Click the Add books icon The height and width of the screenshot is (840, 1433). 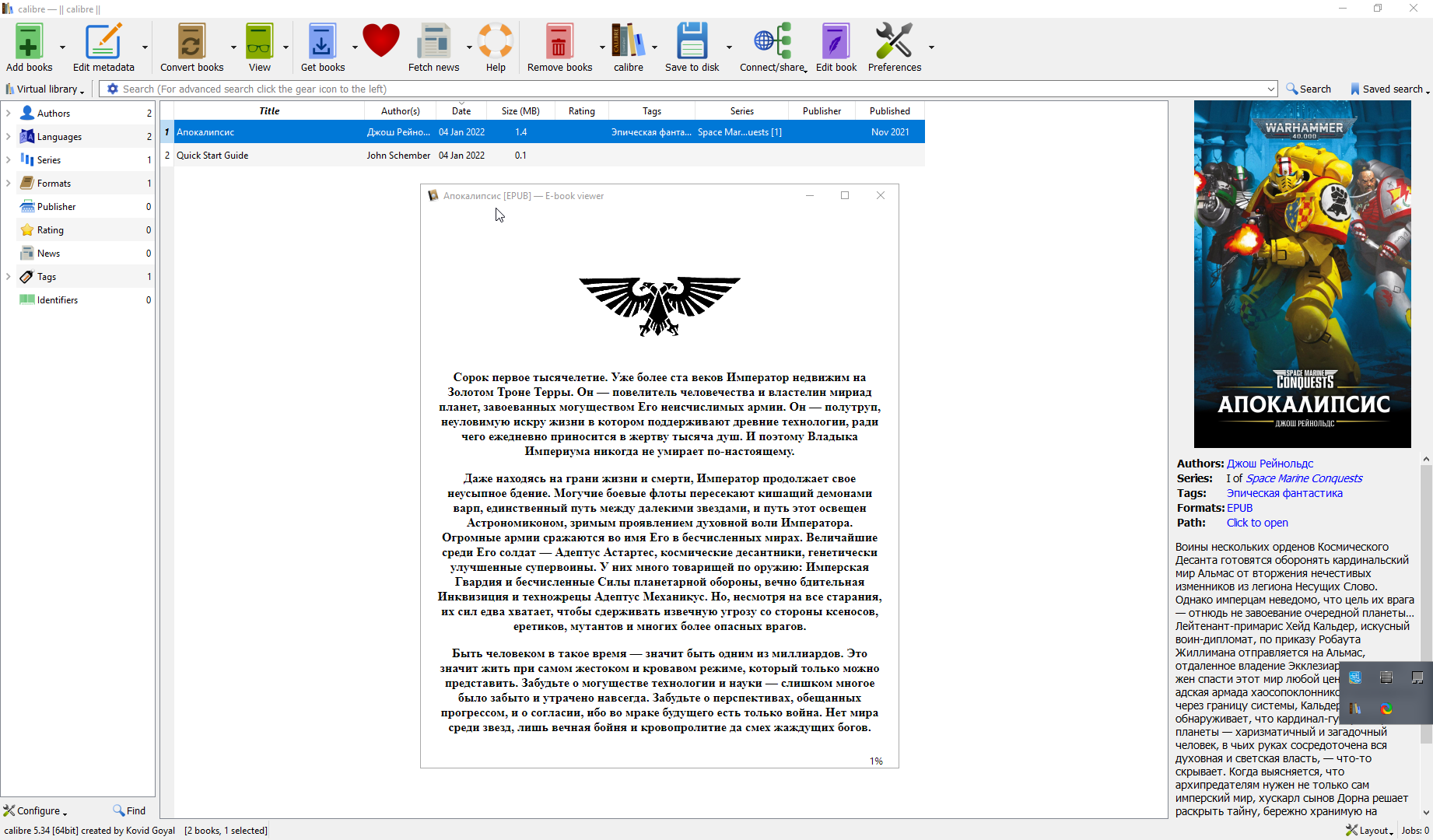coord(29,42)
